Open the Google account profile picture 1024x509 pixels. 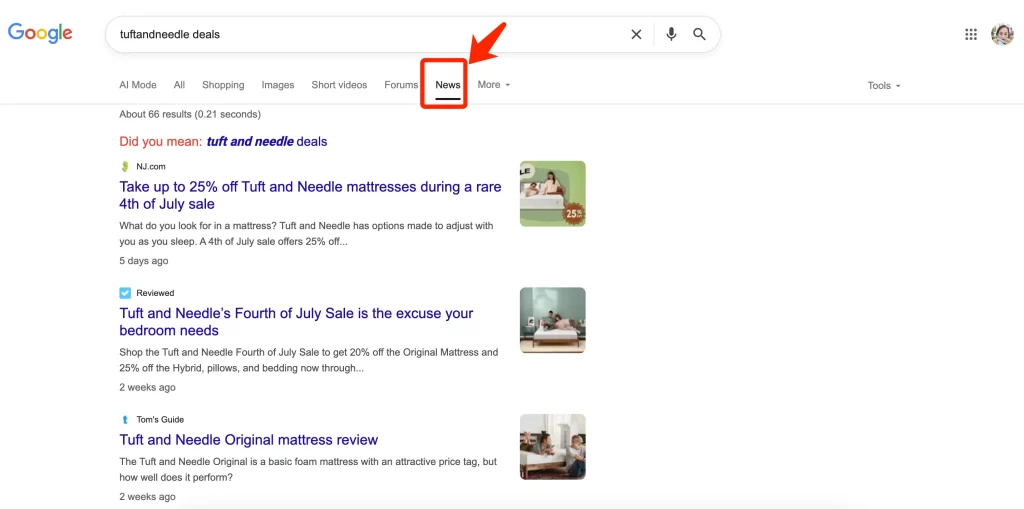coord(1002,35)
